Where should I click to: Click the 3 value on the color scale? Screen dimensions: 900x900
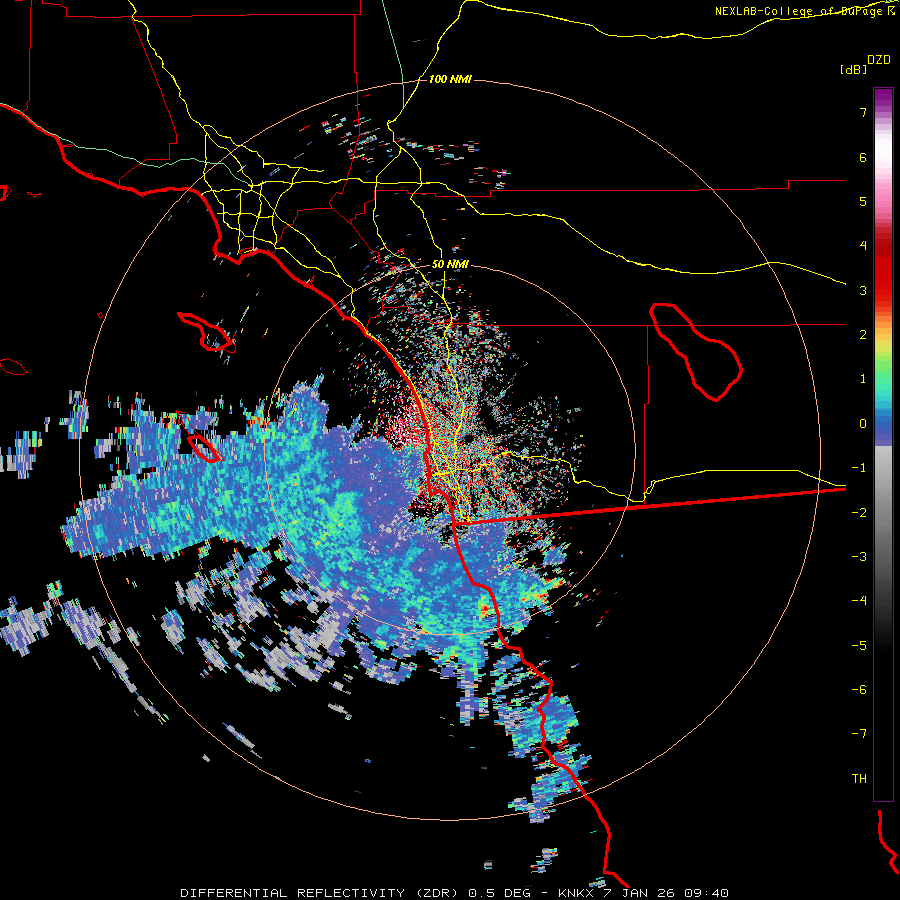click(863, 290)
